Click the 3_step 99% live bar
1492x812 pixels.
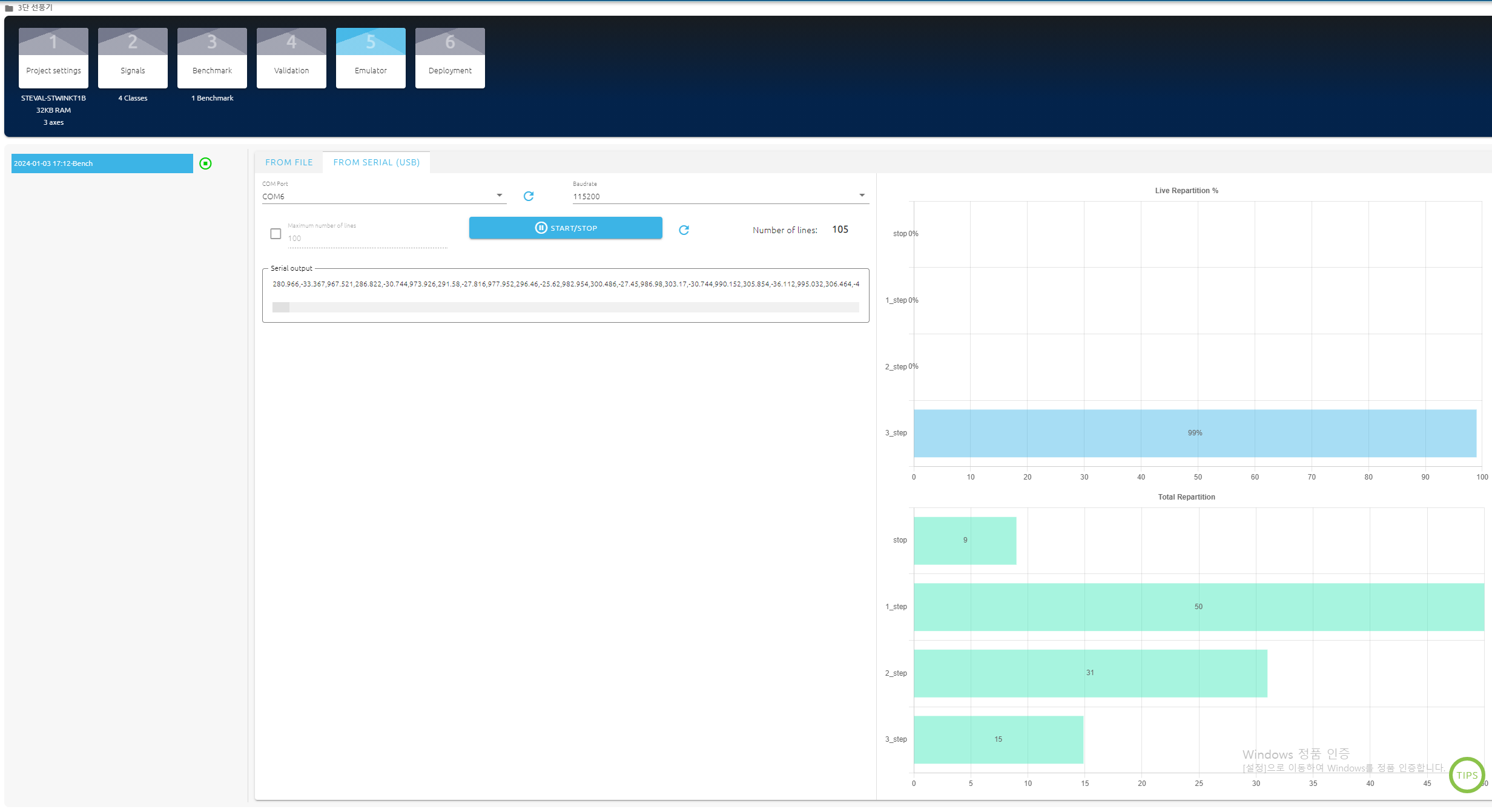pyautogui.click(x=1194, y=434)
